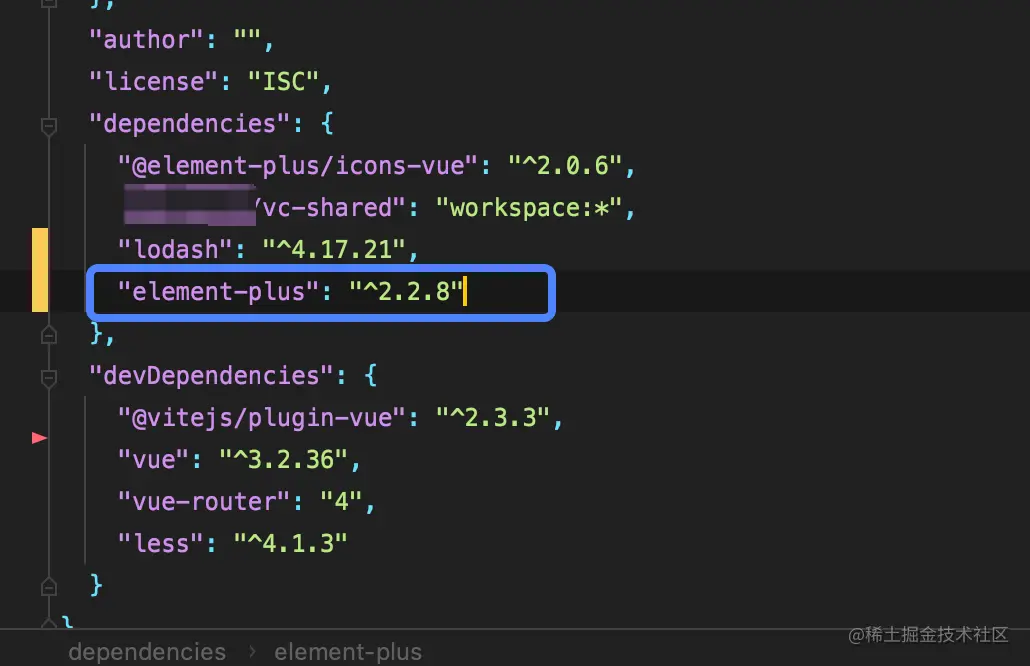Click "@vitejs/plugin-vue" package name

(x=262, y=418)
